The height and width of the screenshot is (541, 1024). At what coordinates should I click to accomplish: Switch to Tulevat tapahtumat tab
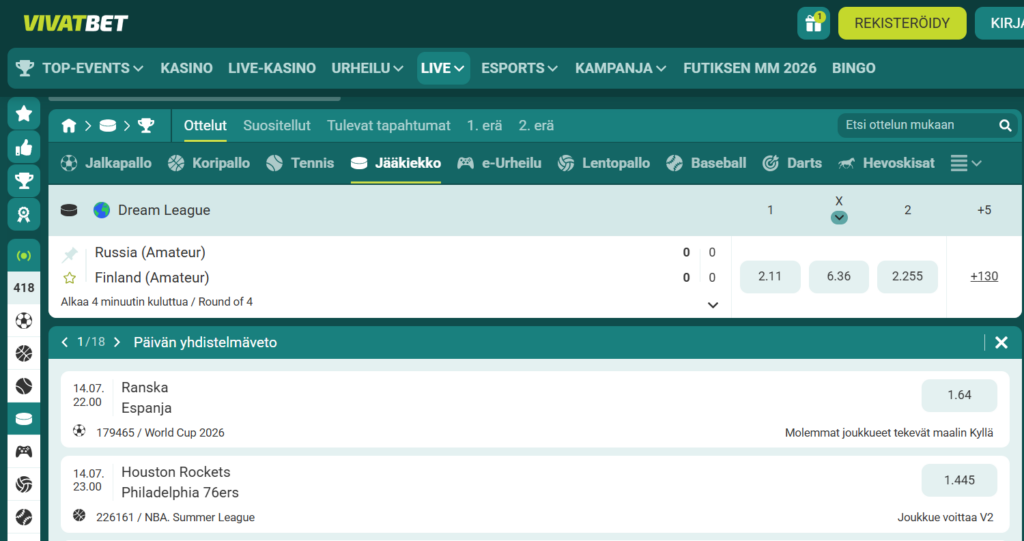[x=389, y=125]
